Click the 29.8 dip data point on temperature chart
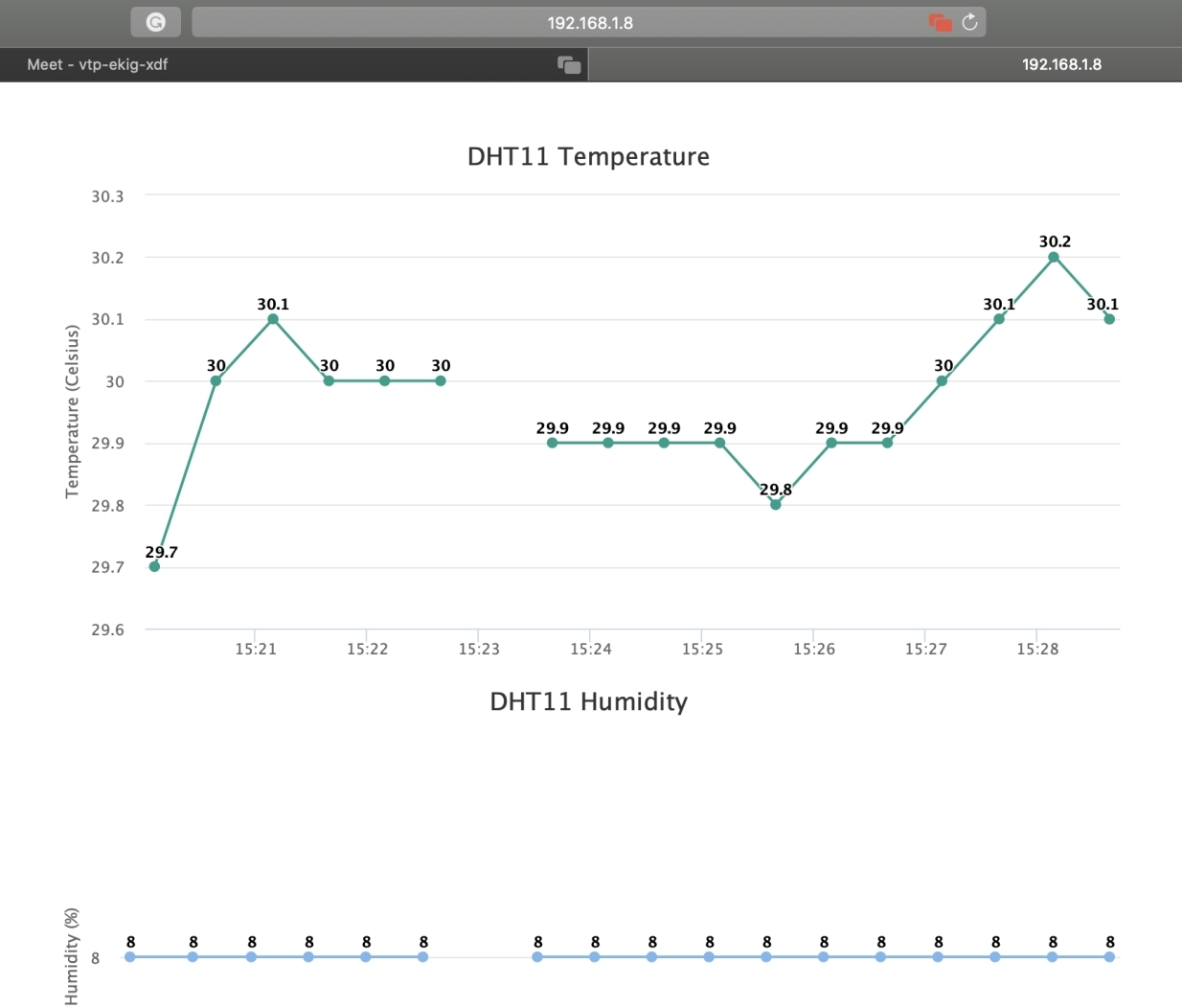Screen dimensions: 1182x1008 point(775,503)
